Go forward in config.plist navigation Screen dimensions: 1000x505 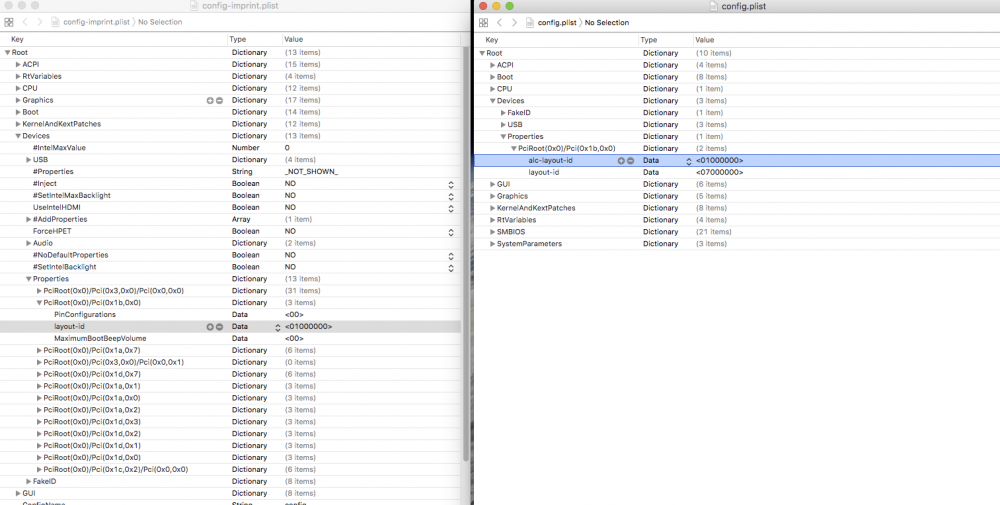(x=515, y=22)
